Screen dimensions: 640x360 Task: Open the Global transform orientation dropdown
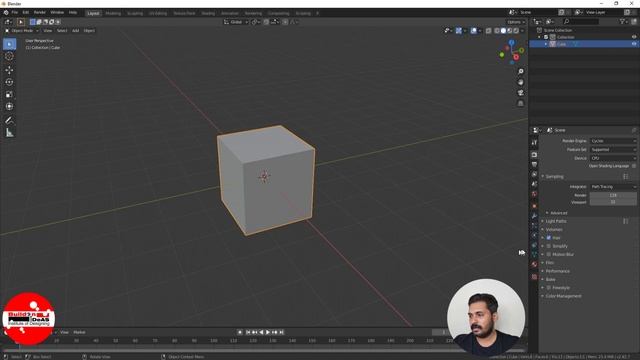tap(236, 22)
